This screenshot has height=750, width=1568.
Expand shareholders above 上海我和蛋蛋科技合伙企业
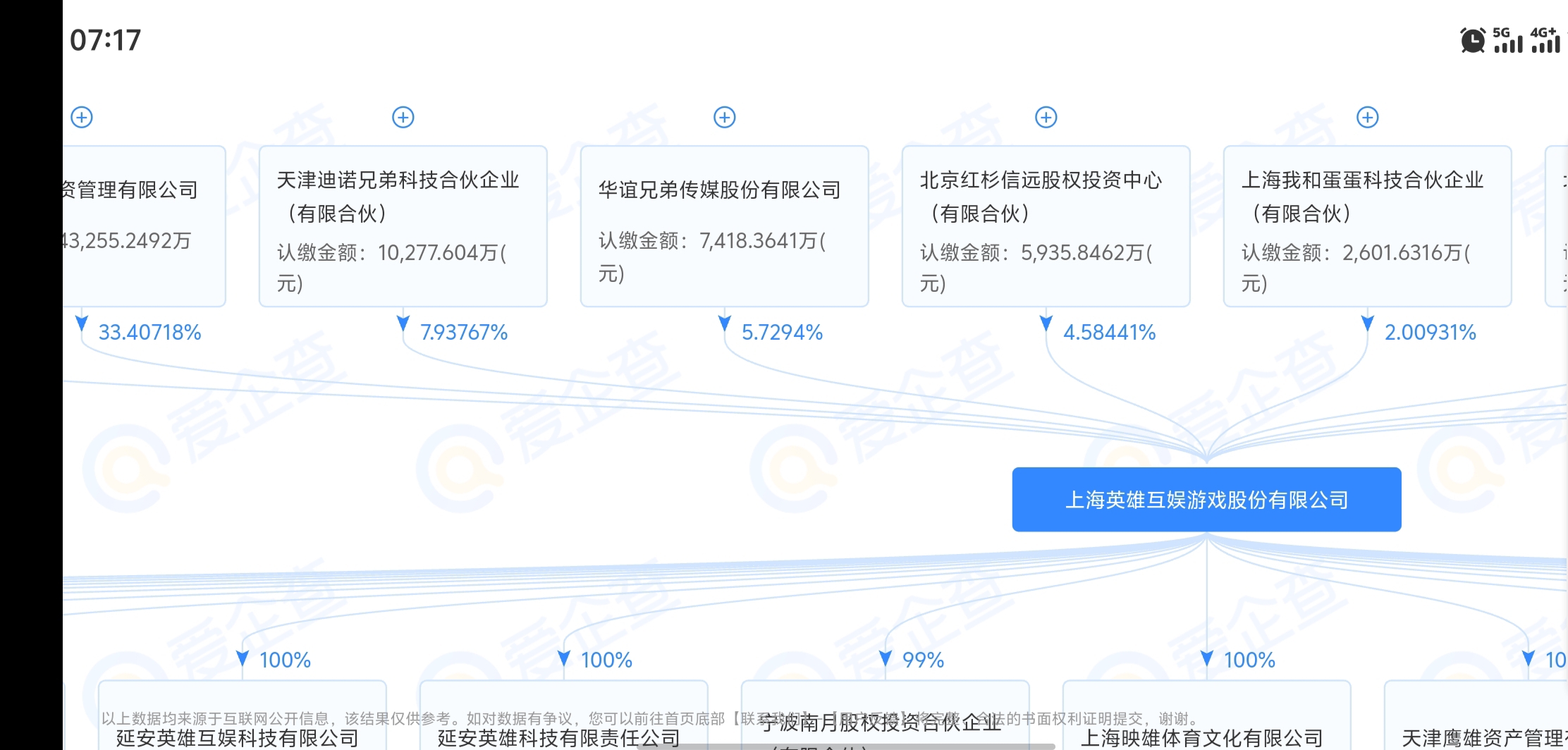pos(1368,117)
